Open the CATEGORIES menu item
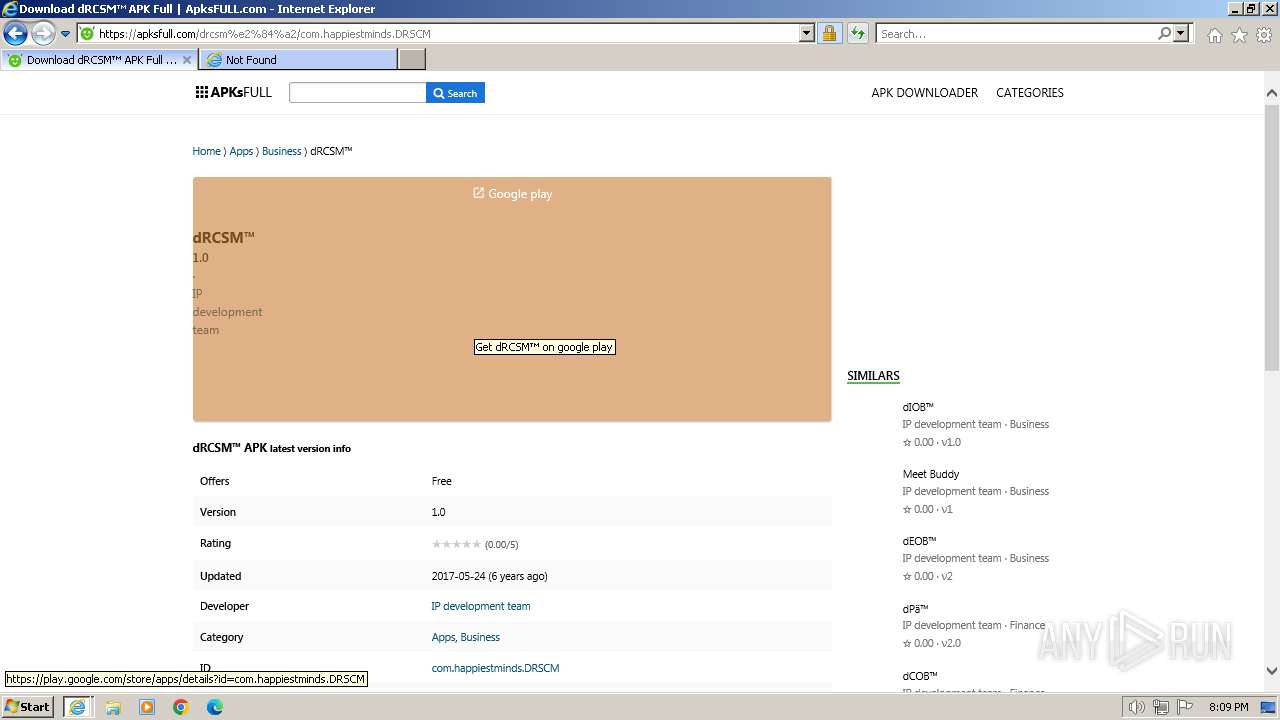The height and width of the screenshot is (720, 1280). coord(1030,93)
